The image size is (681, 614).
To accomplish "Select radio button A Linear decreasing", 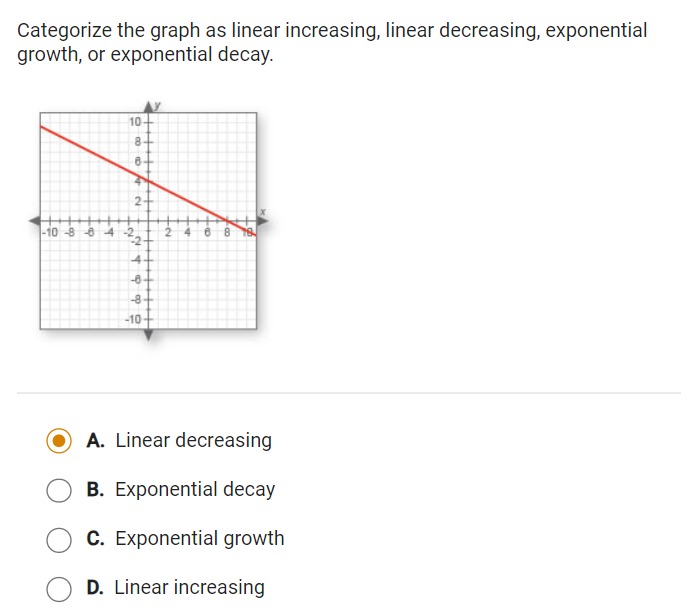I will pos(59,441).
